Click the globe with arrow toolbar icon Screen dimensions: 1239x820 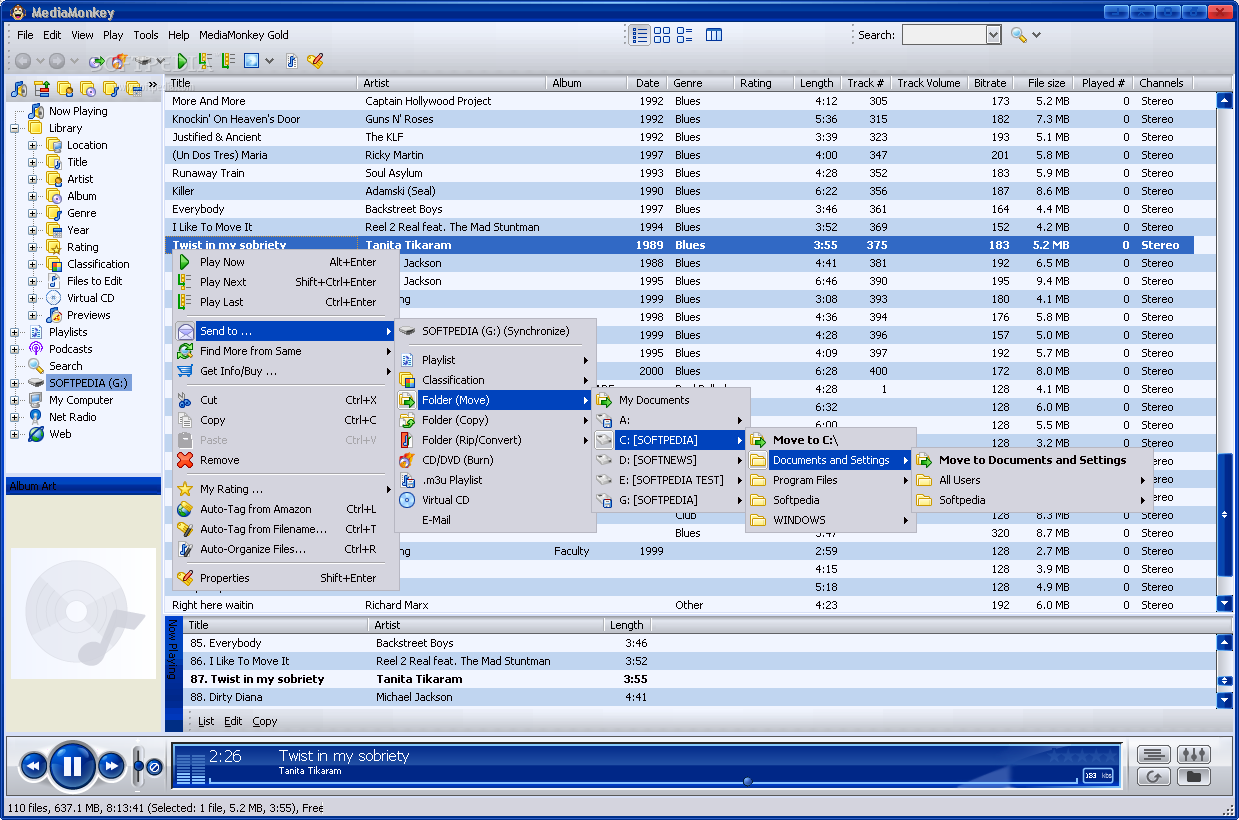click(x=96, y=61)
